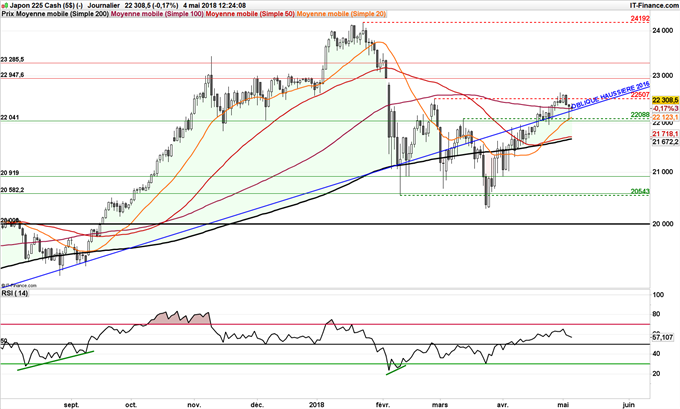The width and height of the screenshot is (680, 409).
Task: Click the RSI axis 80 label
Action: click(657, 314)
